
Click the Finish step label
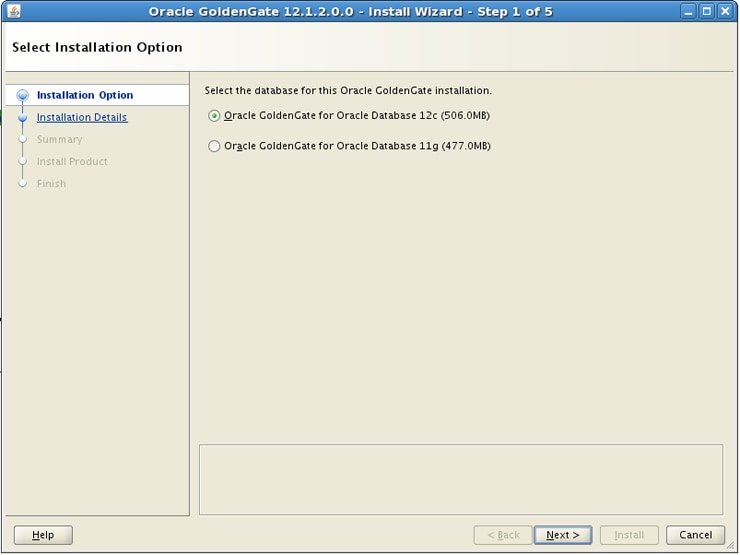click(51, 184)
